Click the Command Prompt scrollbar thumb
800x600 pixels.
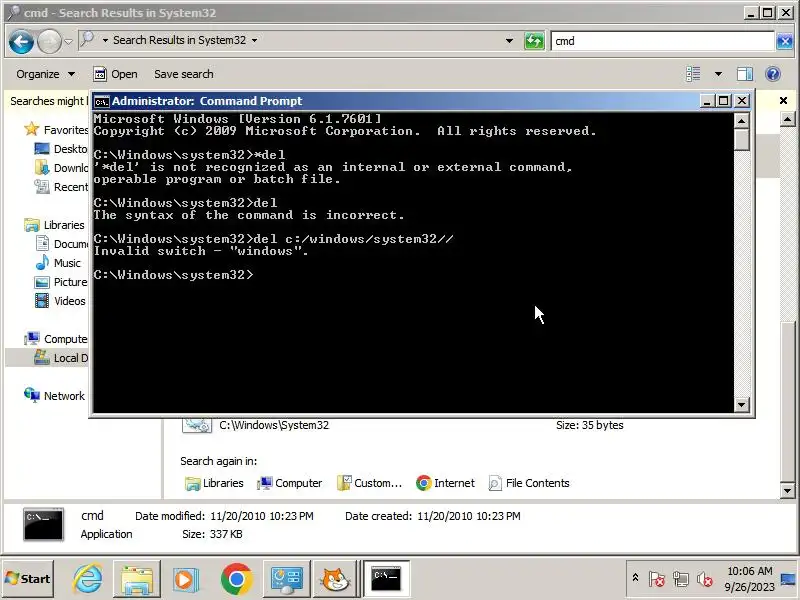[x=741, y=139]
